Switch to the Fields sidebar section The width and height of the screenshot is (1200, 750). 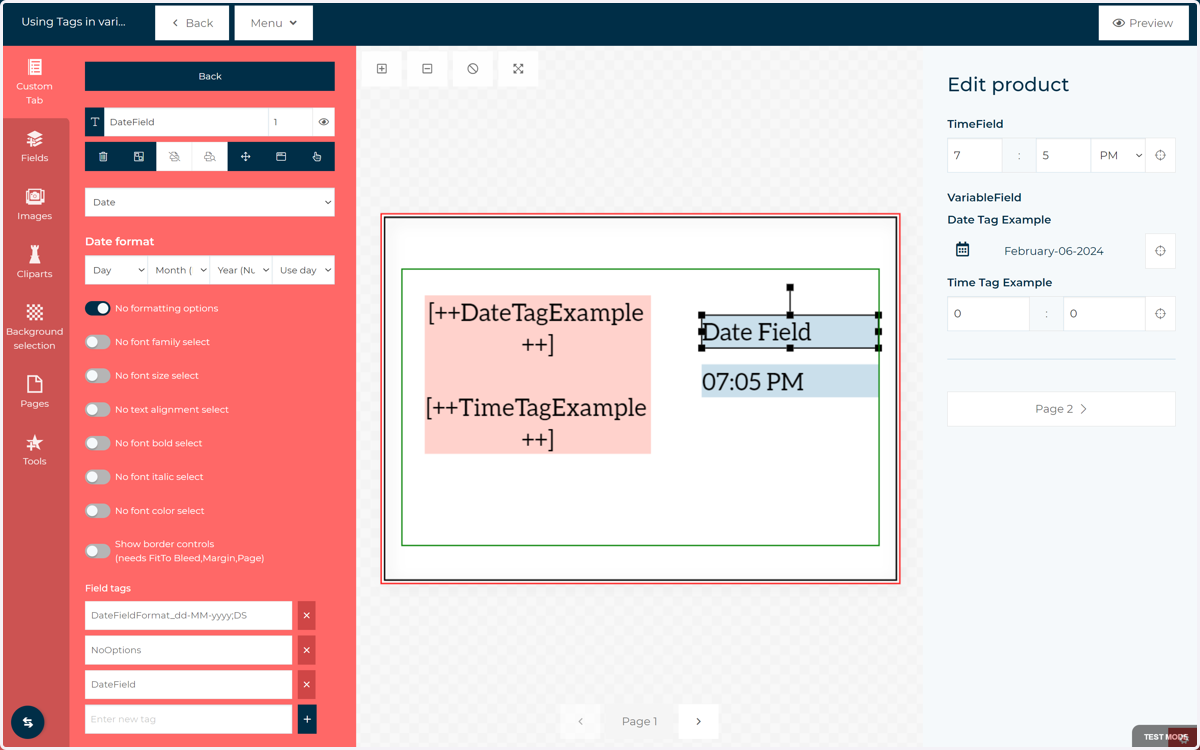click(35, 147)
